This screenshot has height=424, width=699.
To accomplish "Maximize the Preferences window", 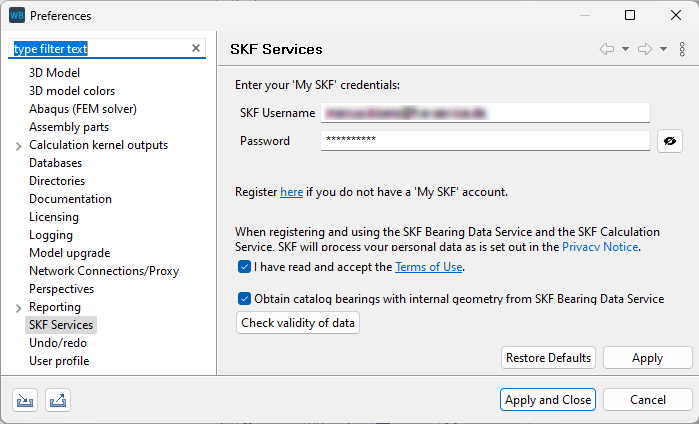I will (630, 16).
